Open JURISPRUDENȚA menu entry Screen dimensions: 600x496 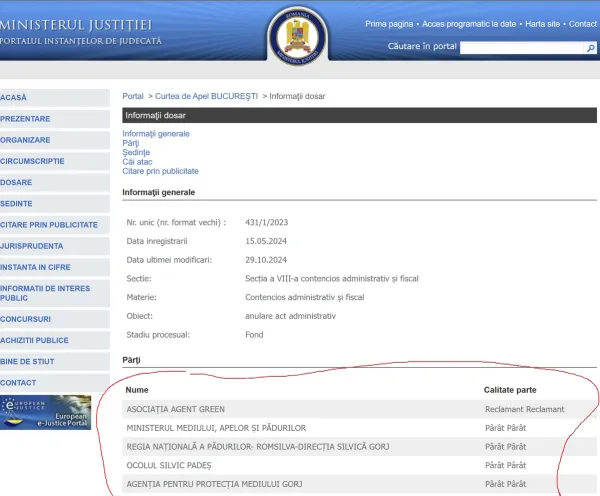point(32,246)
